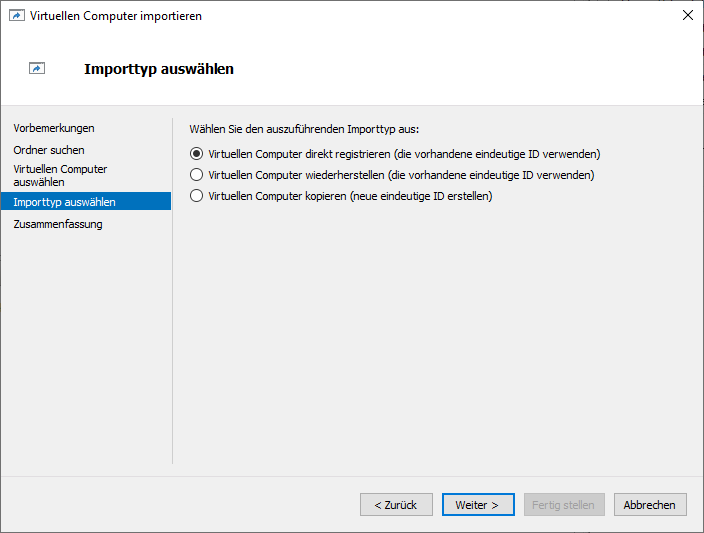
Task: Enable 'Virtuellen Computer kopieren' radio option
Action: (196, 196)
